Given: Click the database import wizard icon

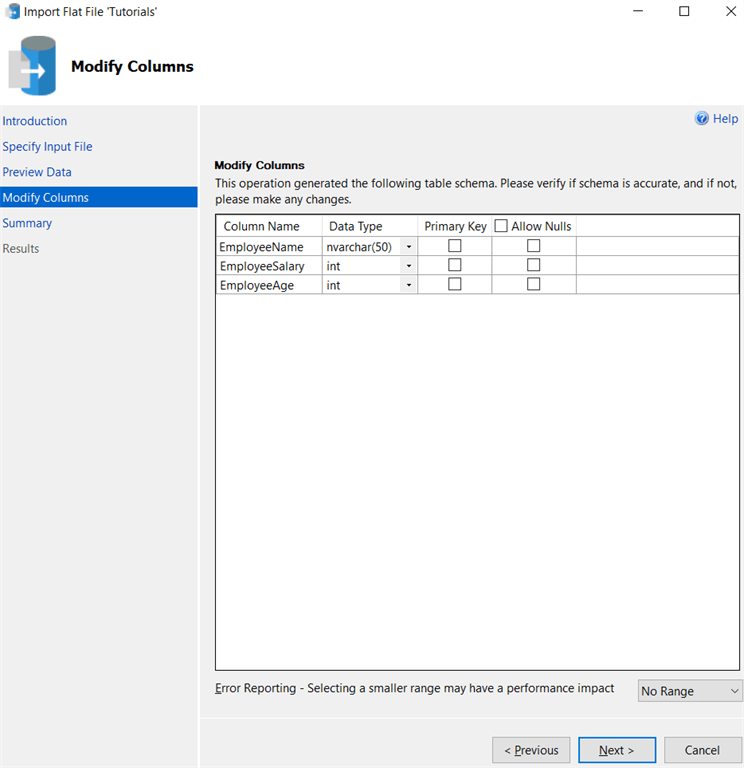Looking at the screenshot, I should click(x=32, y=65).
